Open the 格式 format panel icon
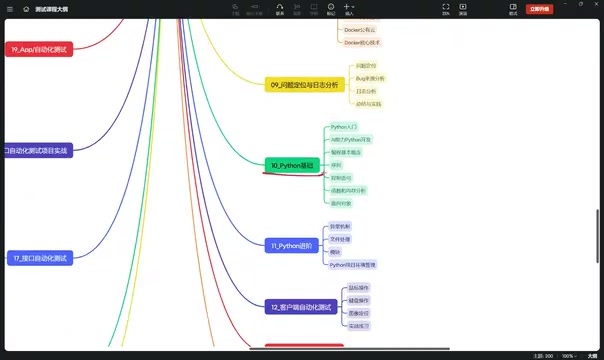 (x=513, y=9)
